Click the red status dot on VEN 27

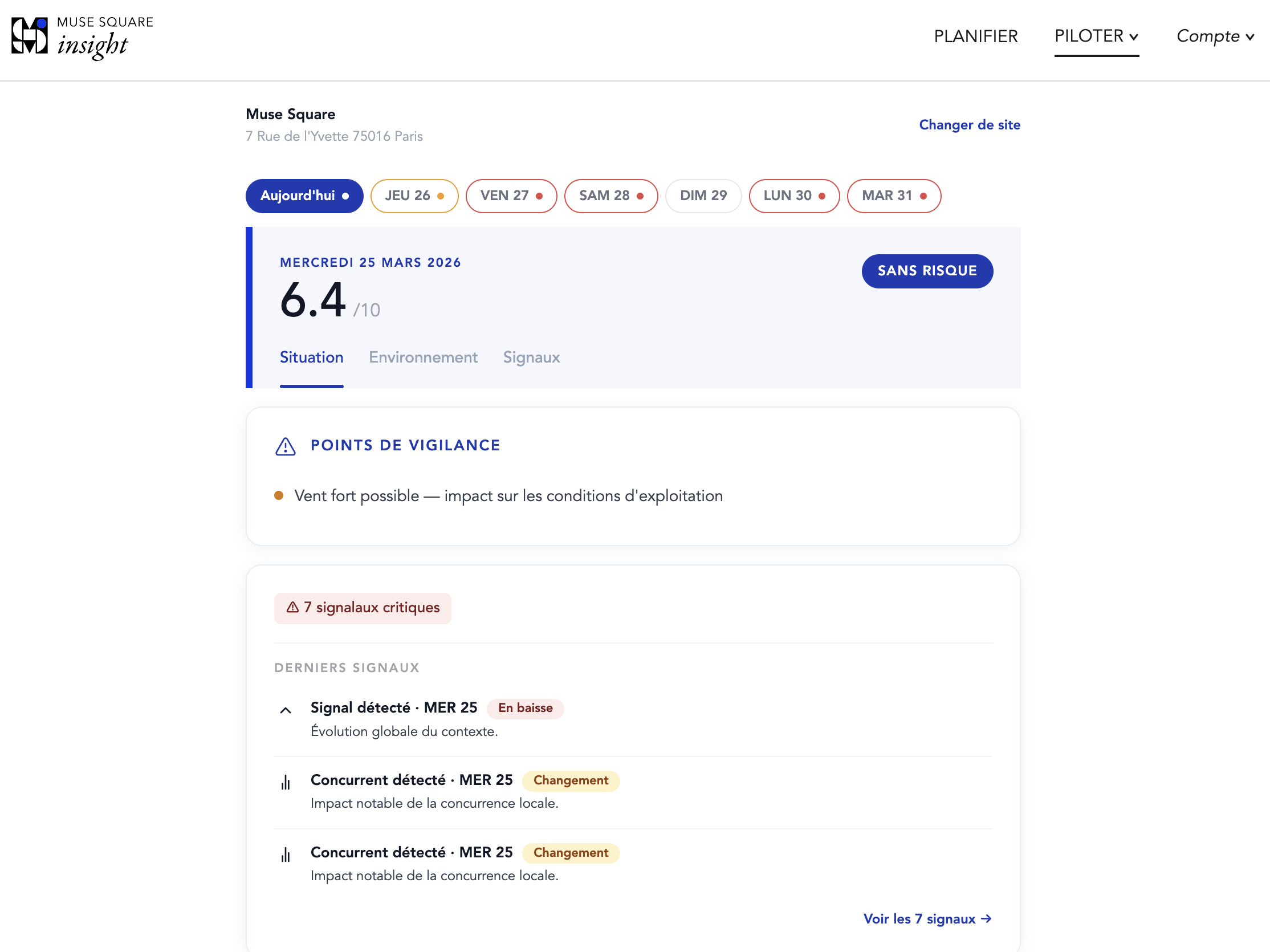[540, 196]
